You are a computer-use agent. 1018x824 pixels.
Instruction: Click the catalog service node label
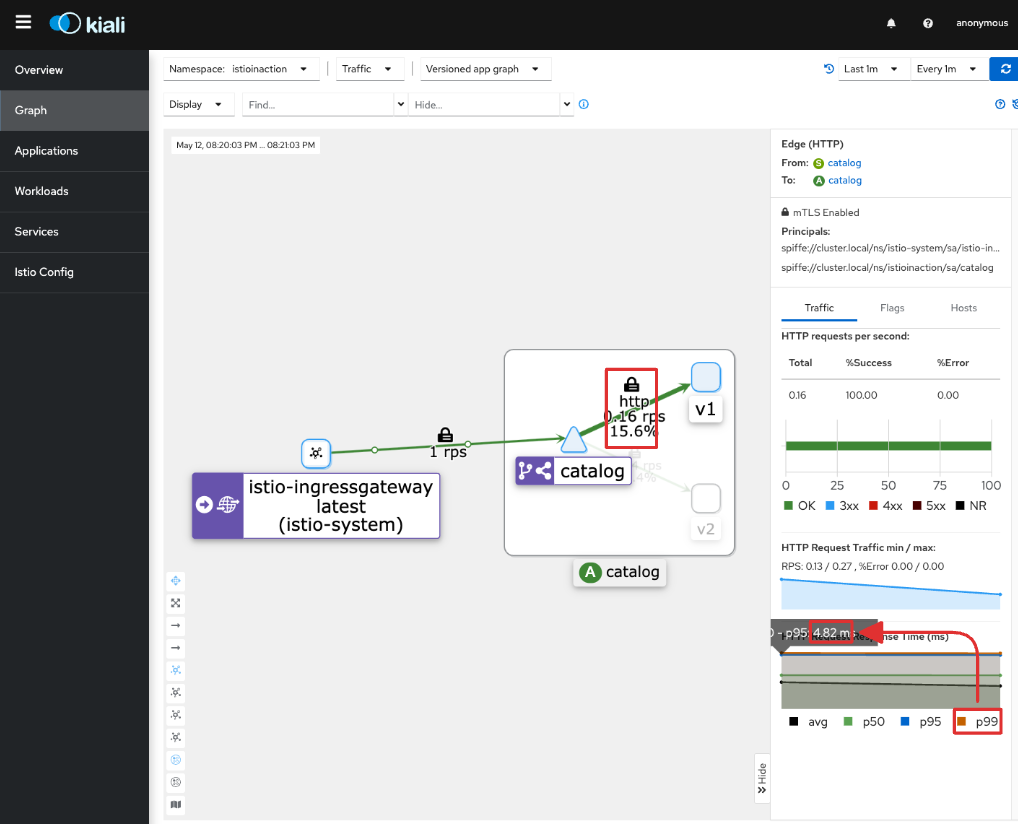573,471
